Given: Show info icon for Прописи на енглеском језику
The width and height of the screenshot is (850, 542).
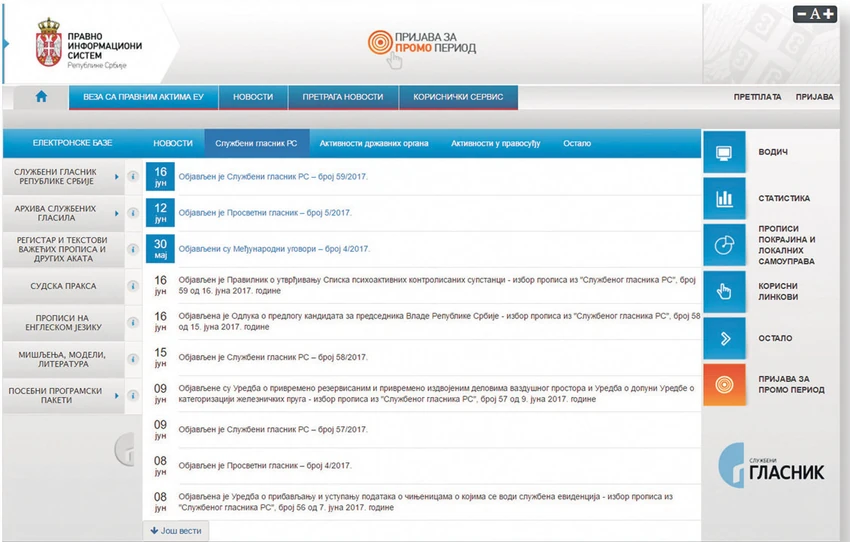Looking at the screenshot, I should coord(133,322).
